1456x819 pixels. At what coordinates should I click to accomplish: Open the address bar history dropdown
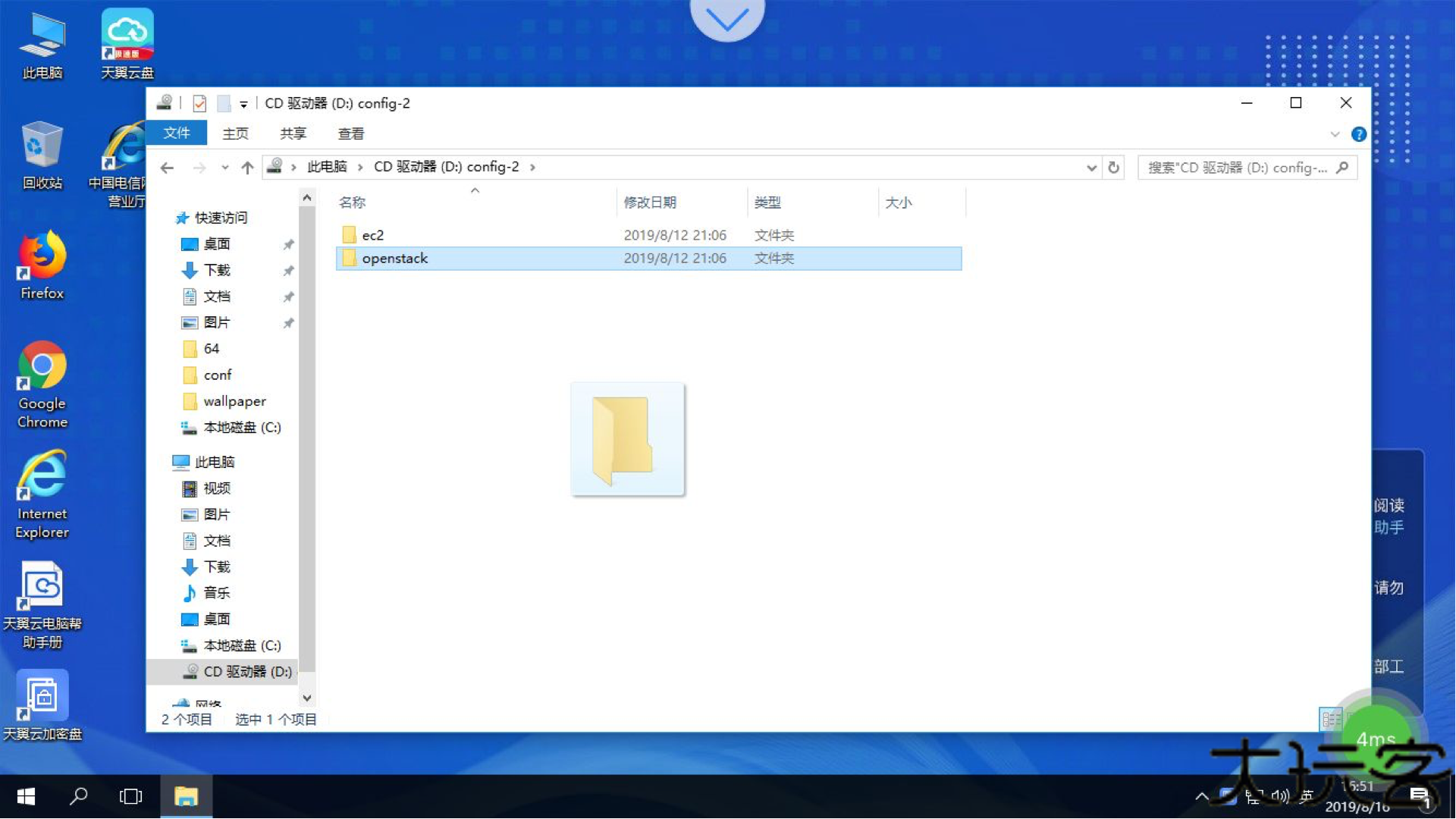(1090, 168)
